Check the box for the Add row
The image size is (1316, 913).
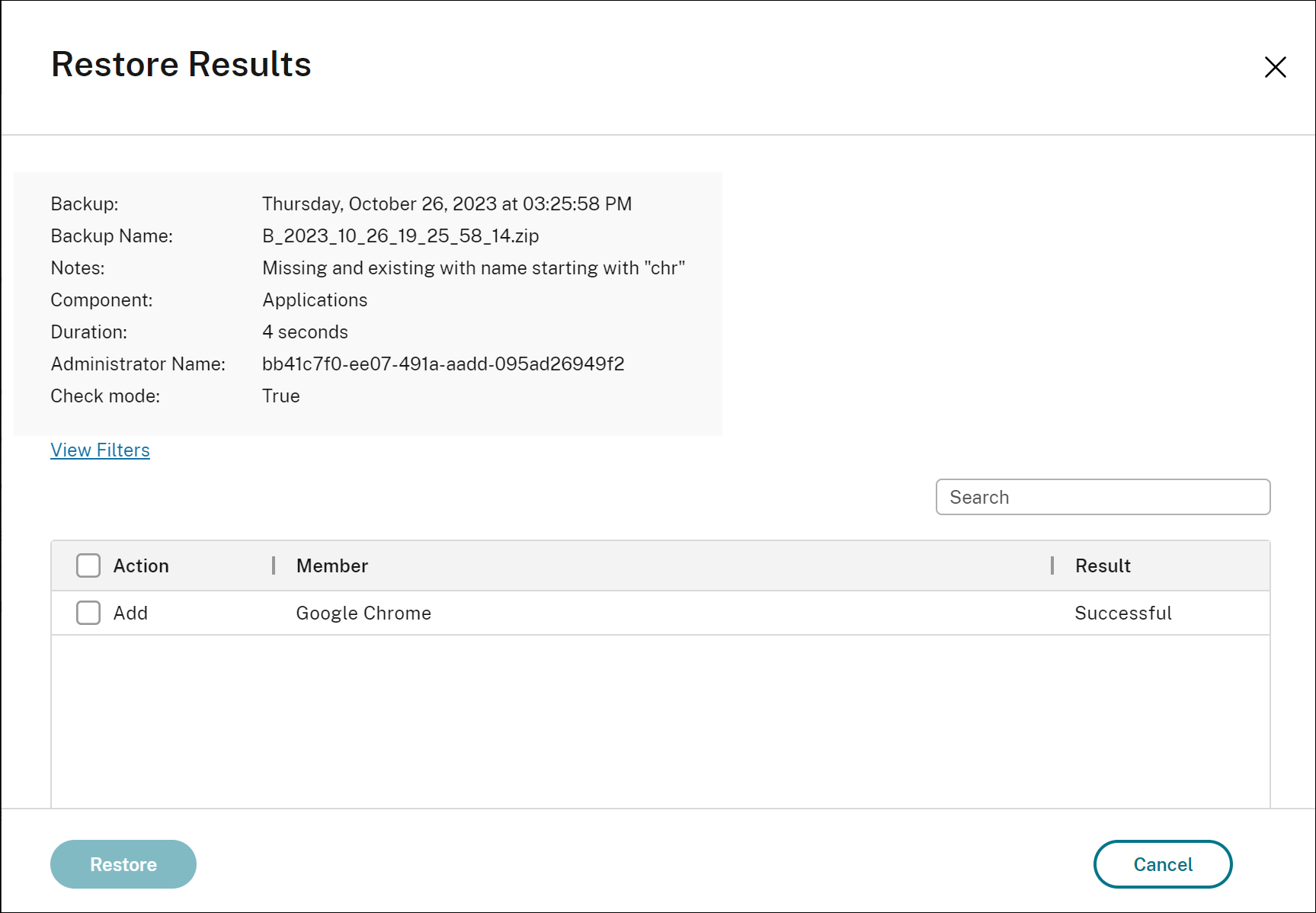[88, 613]
